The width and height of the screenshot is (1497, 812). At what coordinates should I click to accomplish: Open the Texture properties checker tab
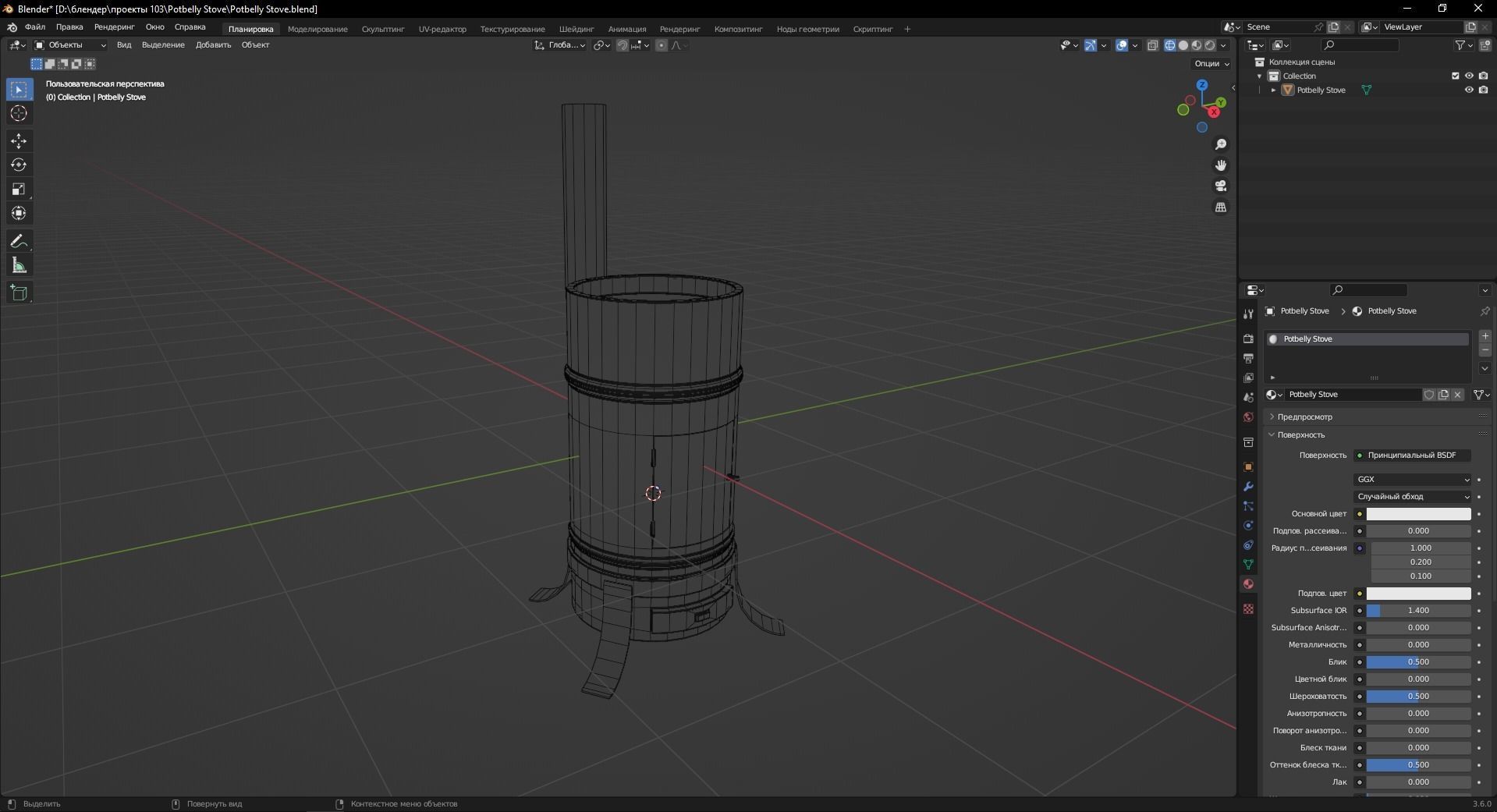tap(1248, 608)
